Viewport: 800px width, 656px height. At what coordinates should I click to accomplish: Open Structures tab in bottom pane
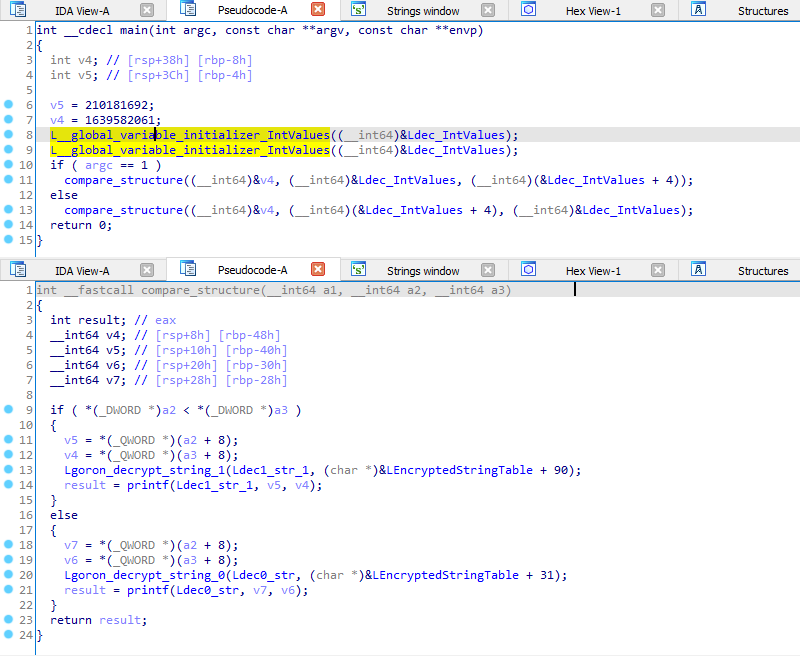click(763, 271)
